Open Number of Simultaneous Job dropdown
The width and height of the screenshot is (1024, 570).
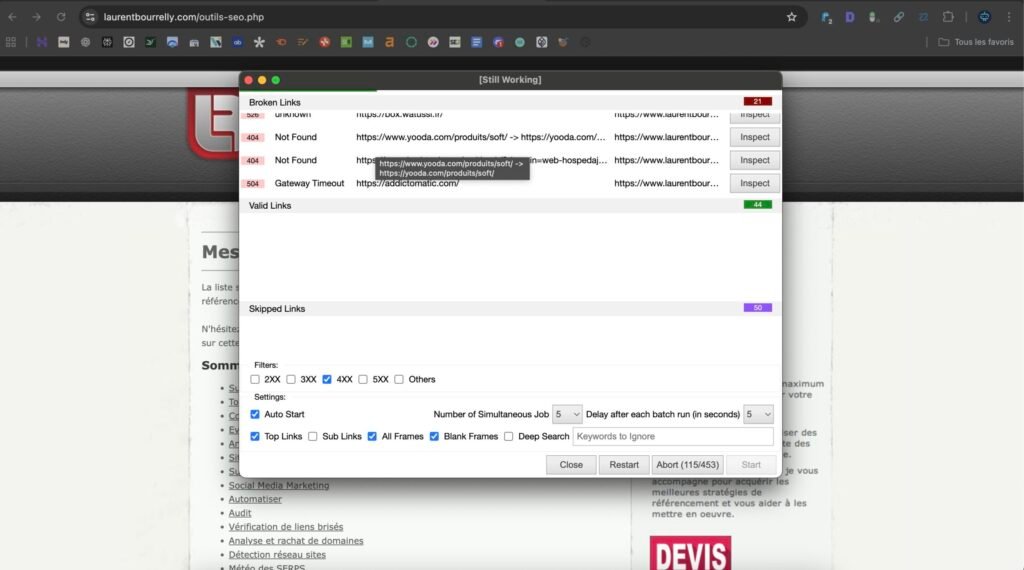point(567,414)
